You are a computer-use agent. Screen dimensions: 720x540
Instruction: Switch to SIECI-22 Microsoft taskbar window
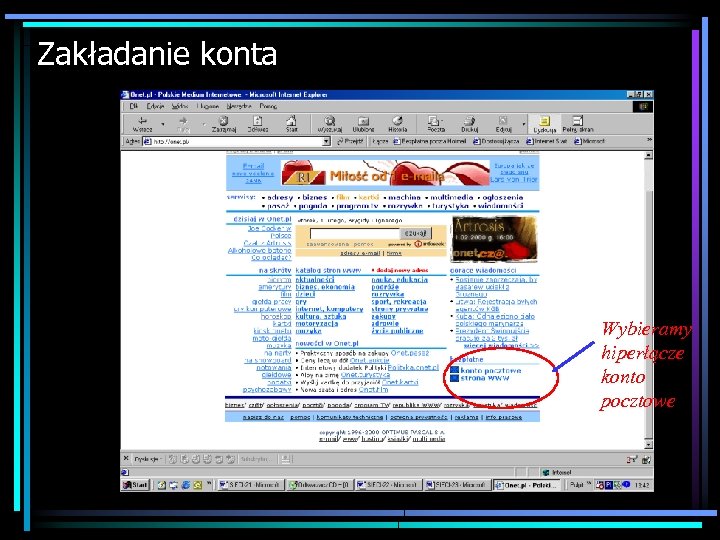388,484
